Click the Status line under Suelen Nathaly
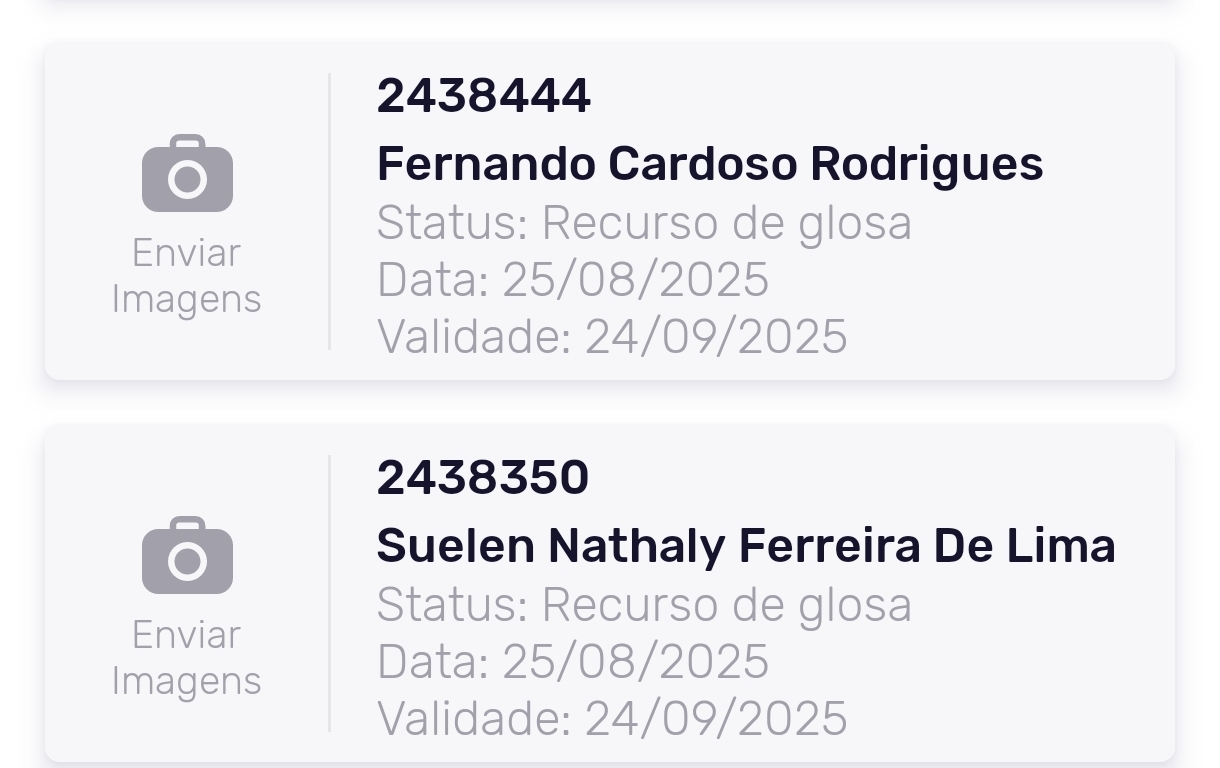1220x768 pixels. tap(644, 605)
